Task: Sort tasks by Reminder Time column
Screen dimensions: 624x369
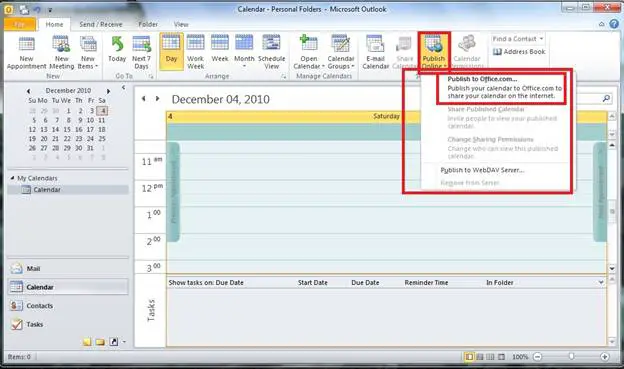Action: point(426,283)
